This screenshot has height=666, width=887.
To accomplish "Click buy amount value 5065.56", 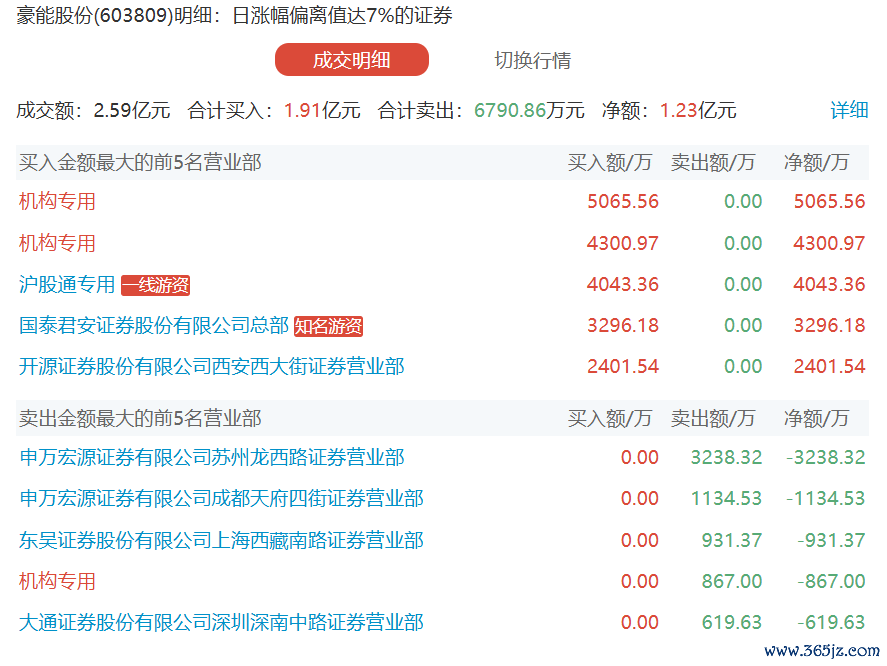I will [623, 201].
